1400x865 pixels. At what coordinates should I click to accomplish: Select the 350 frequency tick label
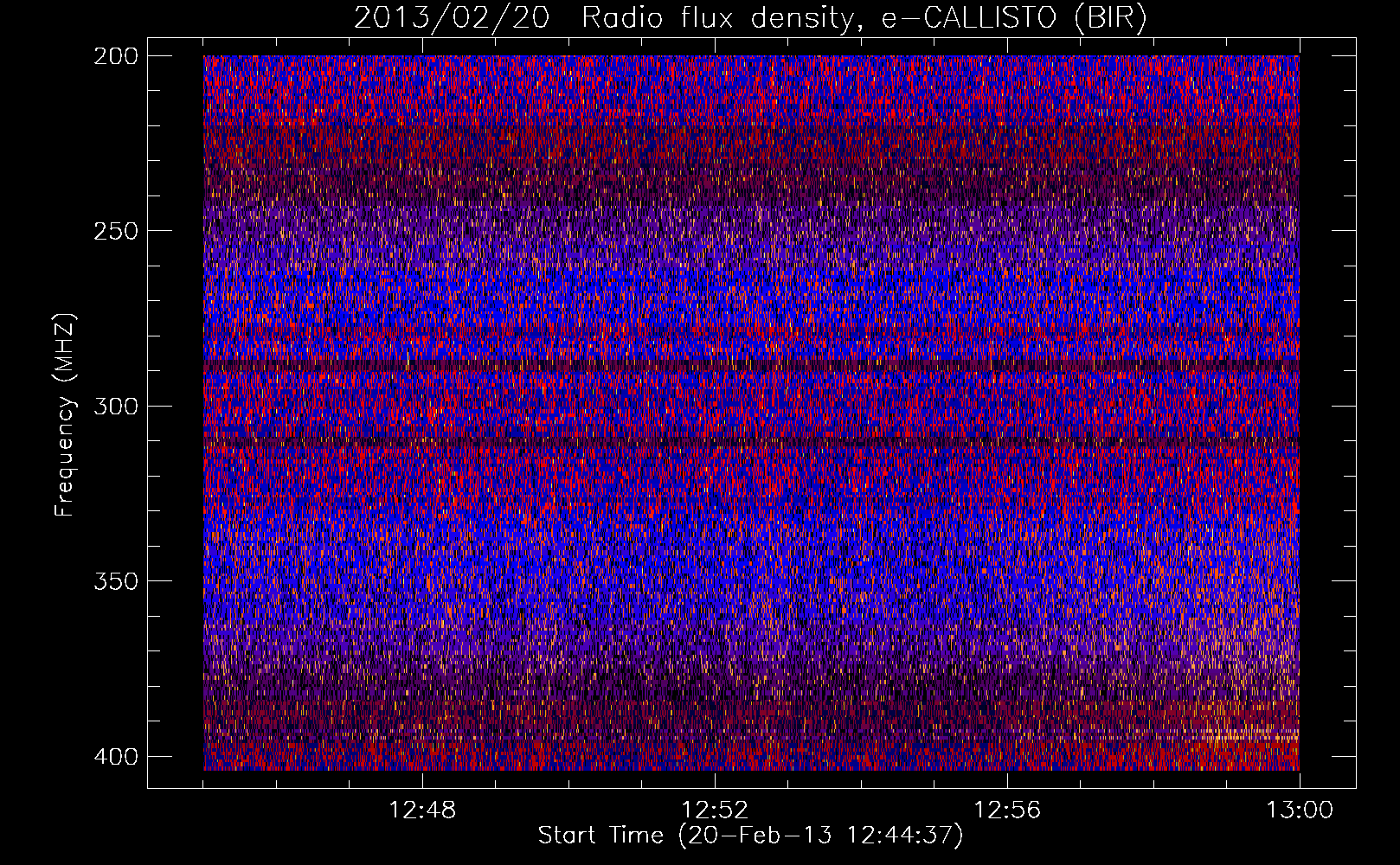[x=115, y=580]
